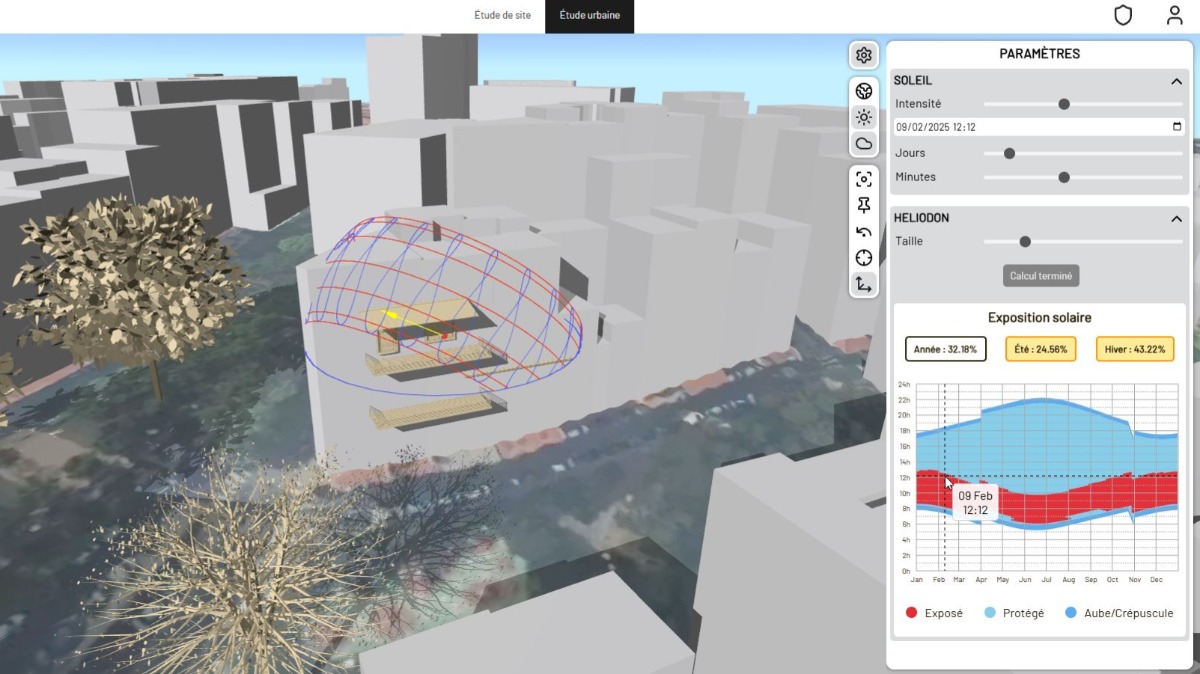This screenshot has height=674, width=1200.
Task: Click the Taille slider handle
Action: (x=1025, y=241)
